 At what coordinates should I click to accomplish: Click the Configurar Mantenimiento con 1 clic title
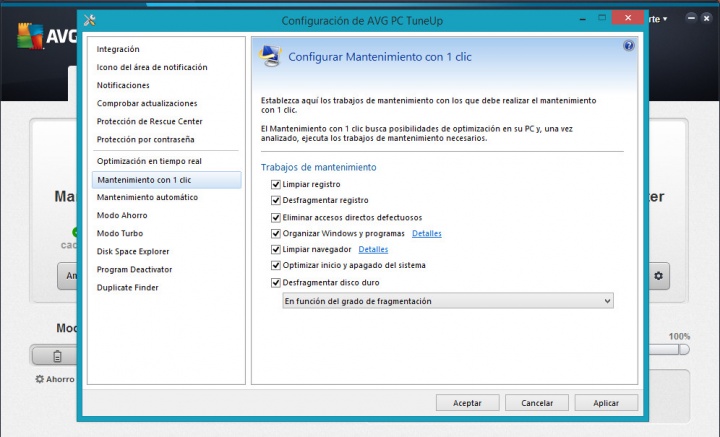tap(380, 57)
